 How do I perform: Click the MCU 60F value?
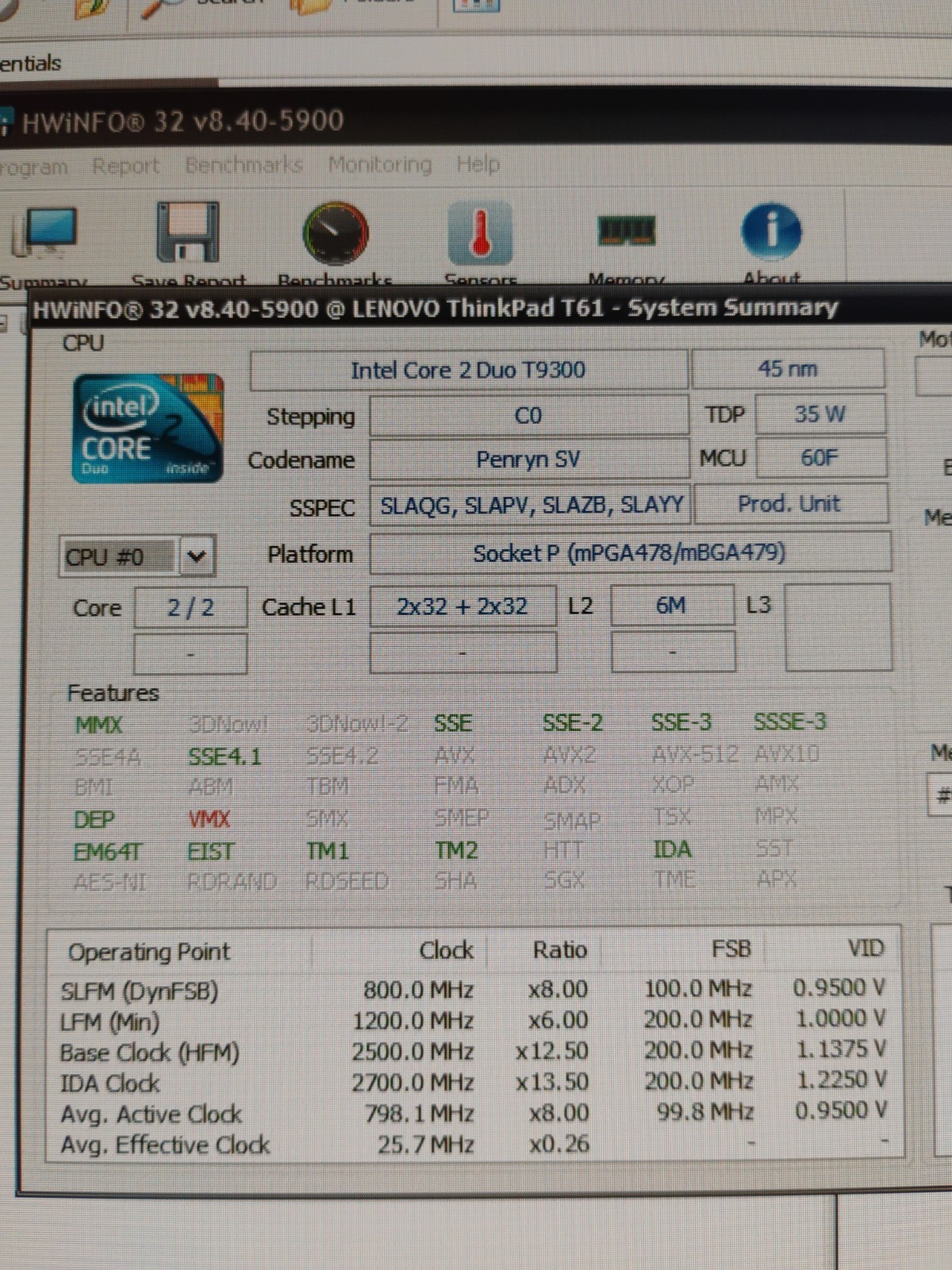pyautogui.click(x=820, y=457)
